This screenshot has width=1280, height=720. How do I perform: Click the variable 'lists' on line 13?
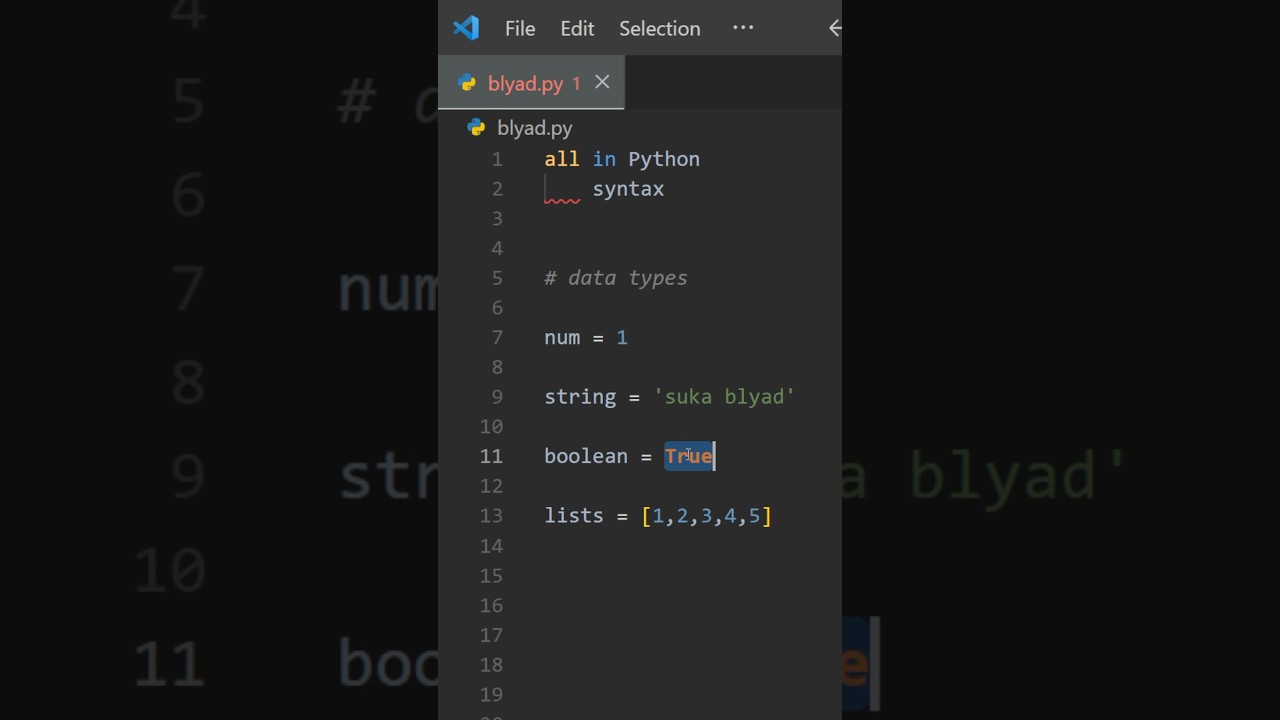click(574, 516)
